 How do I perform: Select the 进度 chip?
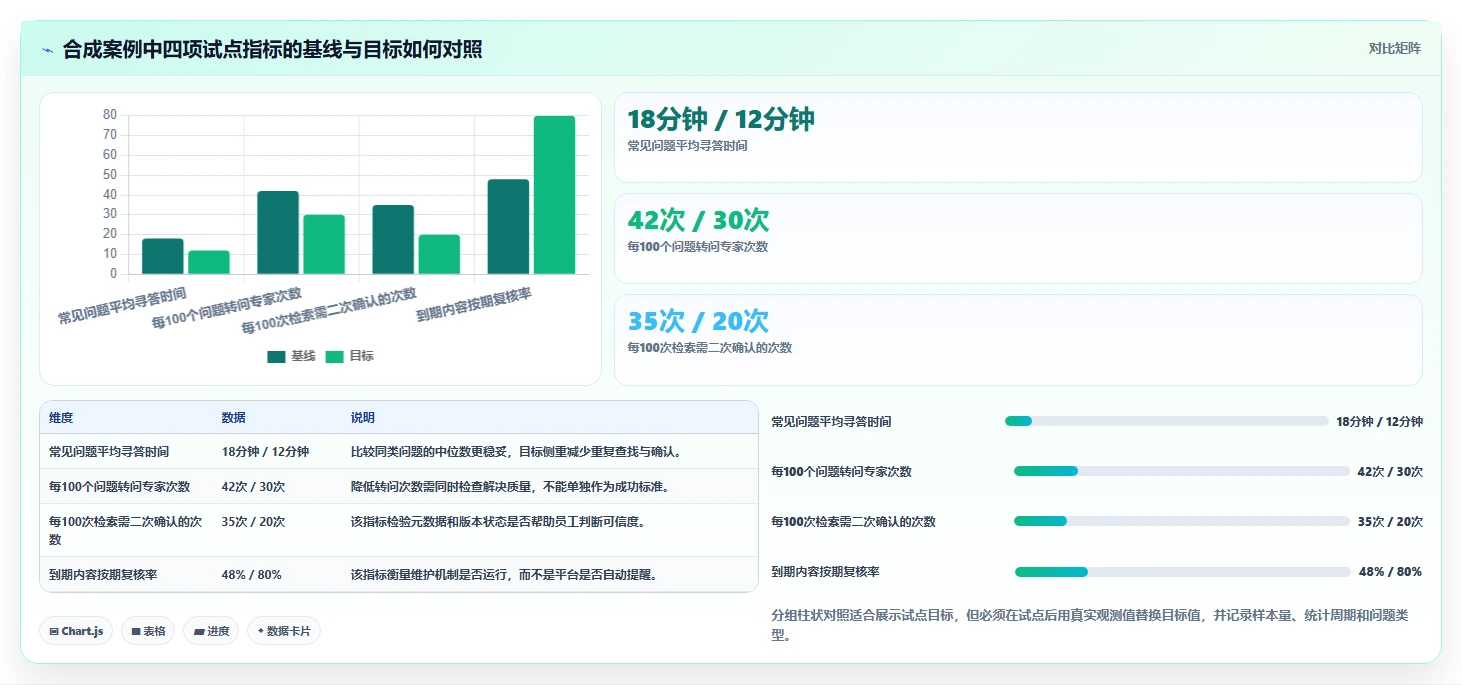coord(211,631)
